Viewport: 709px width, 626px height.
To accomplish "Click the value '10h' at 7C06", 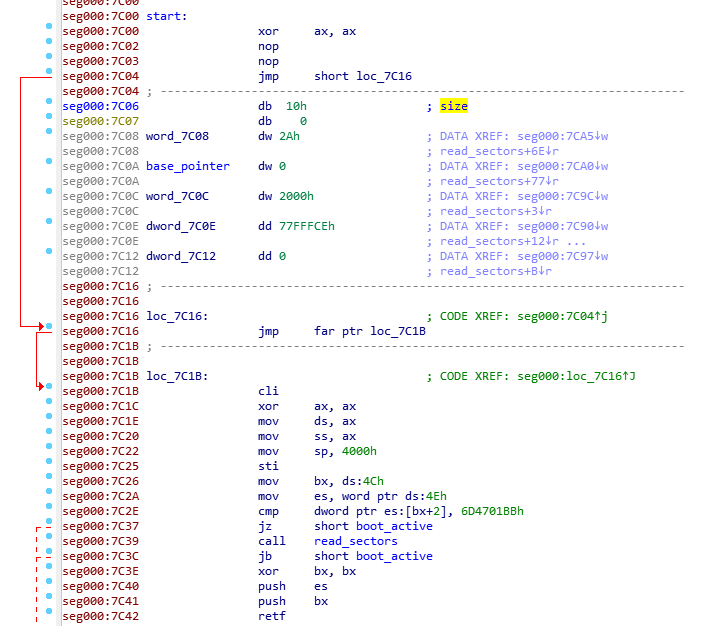I will 296,106.
